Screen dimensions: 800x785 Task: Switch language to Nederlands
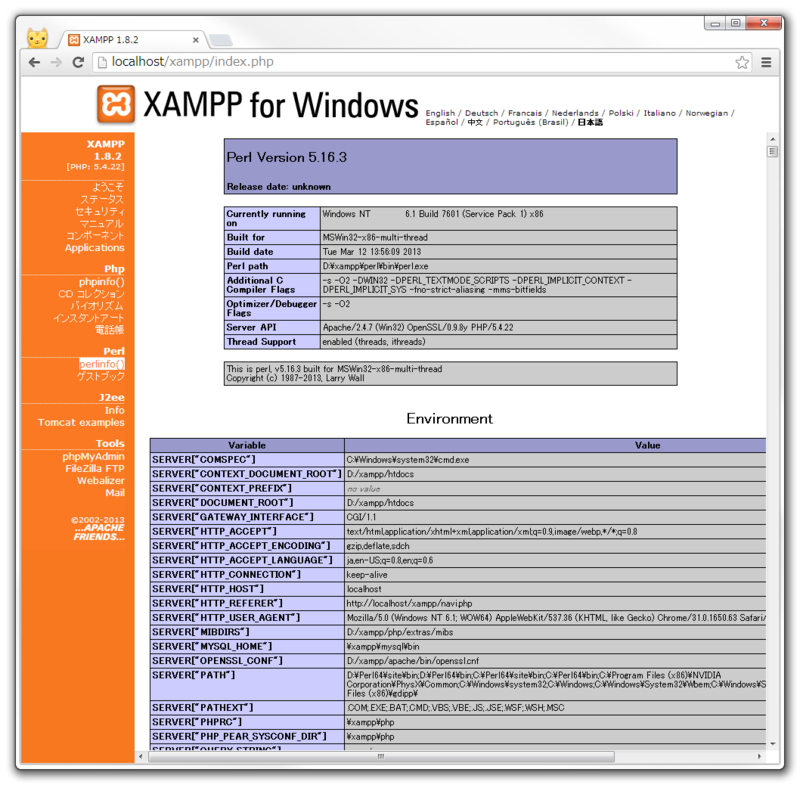click(574, 113)
